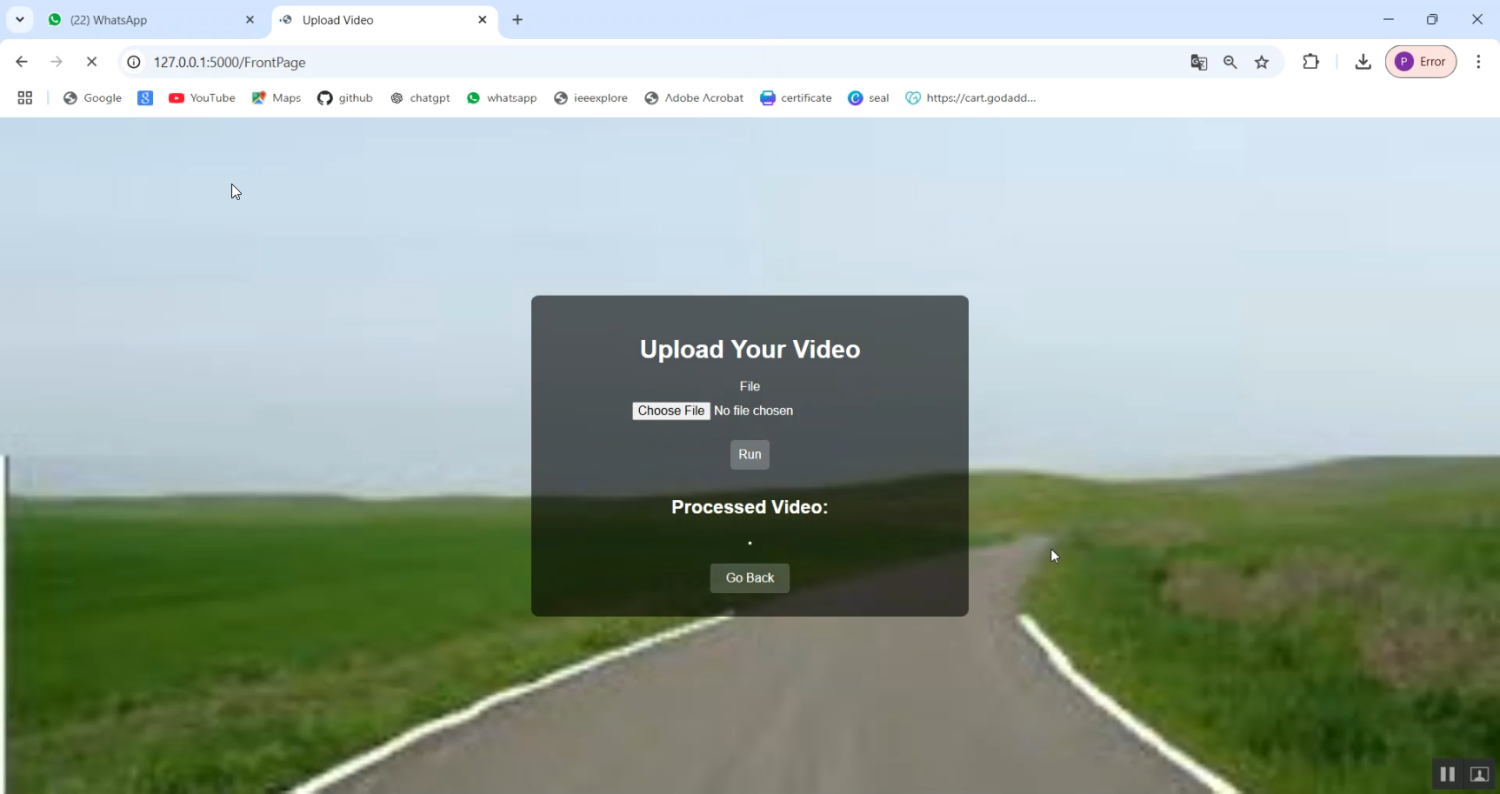Screen dimensions: 1500x794
Task: Click the Go Back button
Action: (x=749, y=578)
